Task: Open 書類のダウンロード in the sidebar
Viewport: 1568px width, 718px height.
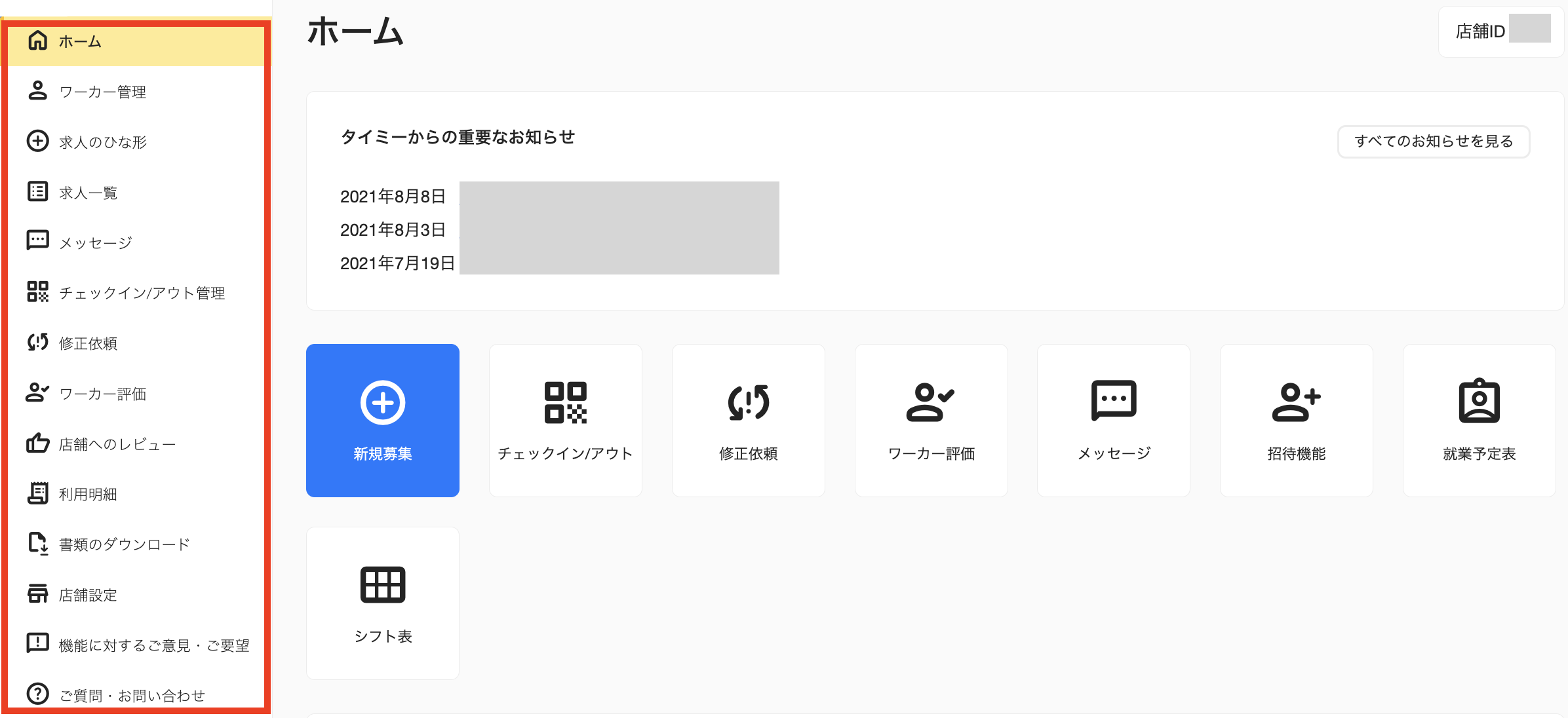Action: [x=136, y=544]
